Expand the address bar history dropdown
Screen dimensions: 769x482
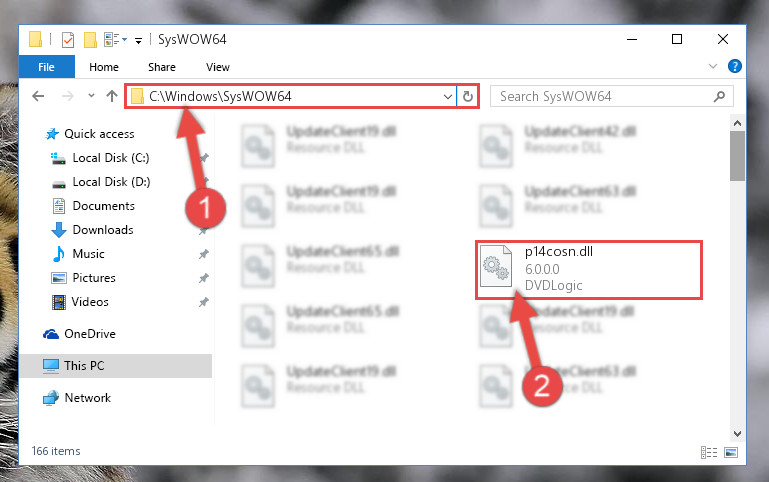tap(447, 96)
